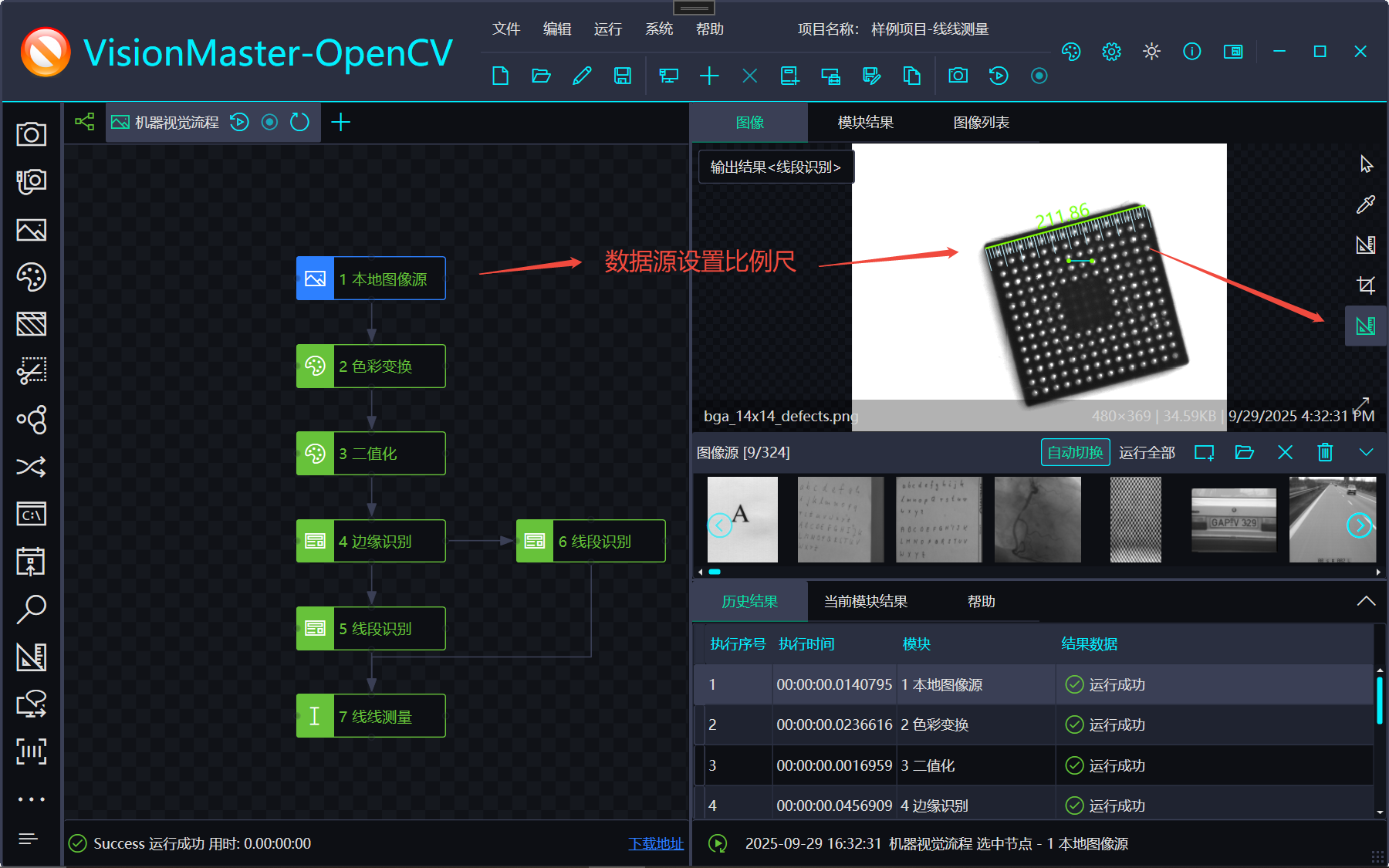Select the shuffle arrows icon in left sidebar
1389x868 pixels.
[x=31, y=467]
